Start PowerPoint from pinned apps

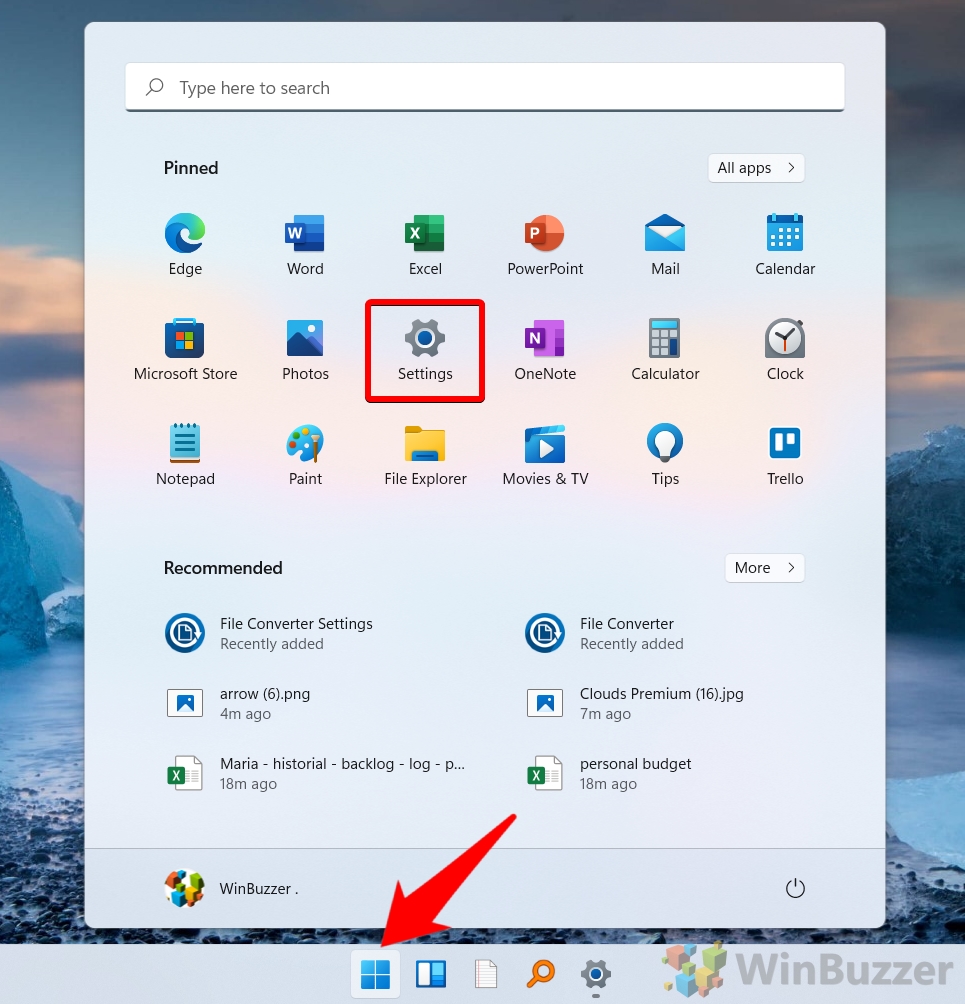pyautogui.click(x=545, y=245)
